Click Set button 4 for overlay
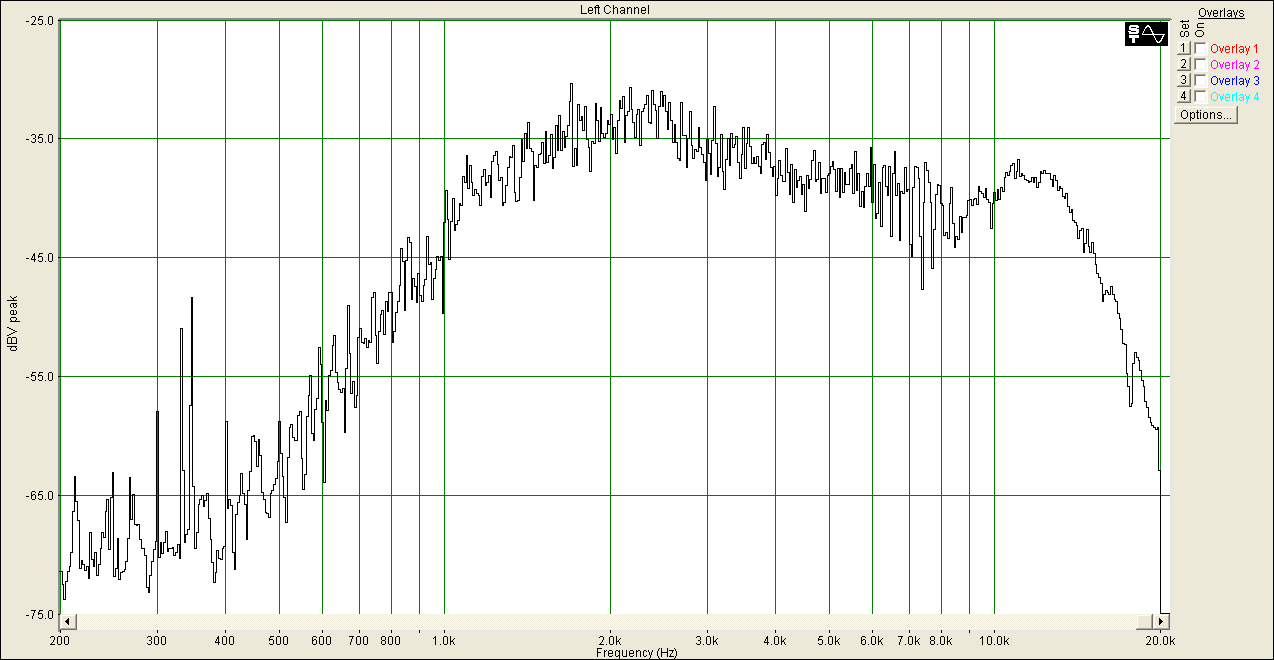This screenshot has height=660, width=1274. coord(1184,96)
